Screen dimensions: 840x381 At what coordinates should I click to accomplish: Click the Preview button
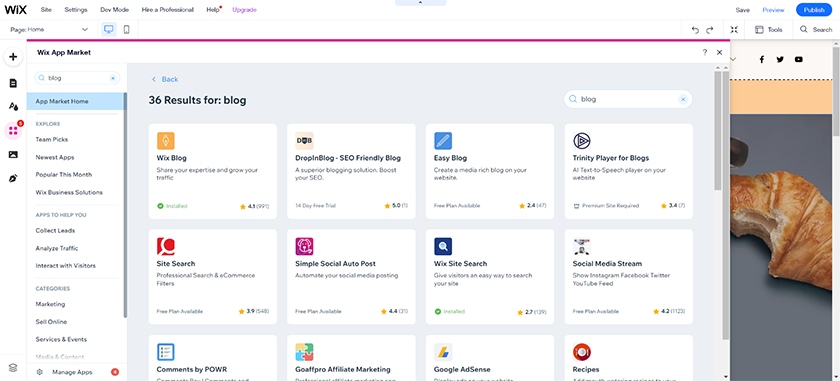[x=774, y=10]
